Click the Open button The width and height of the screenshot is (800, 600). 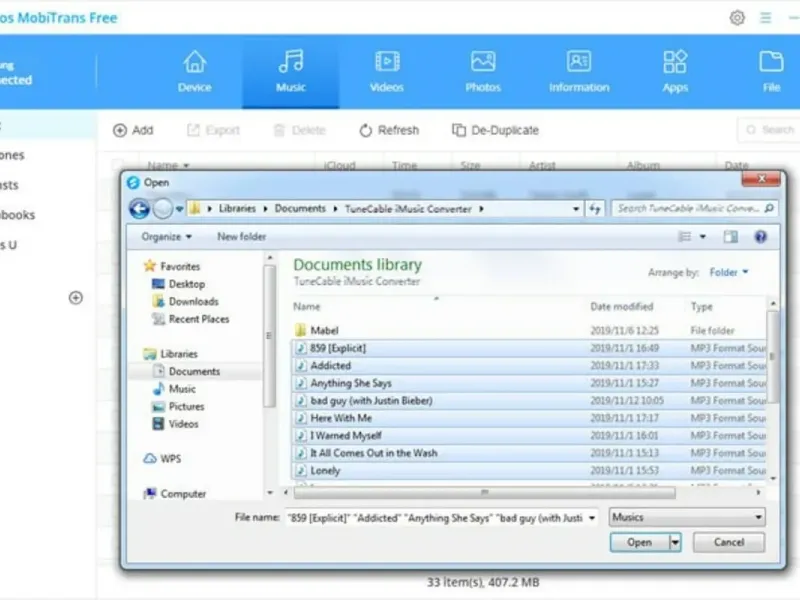point(640,542)
